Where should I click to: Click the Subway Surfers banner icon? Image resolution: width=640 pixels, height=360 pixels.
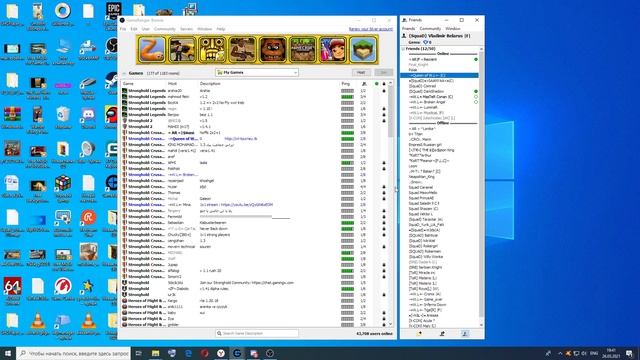tap(333, 49)
